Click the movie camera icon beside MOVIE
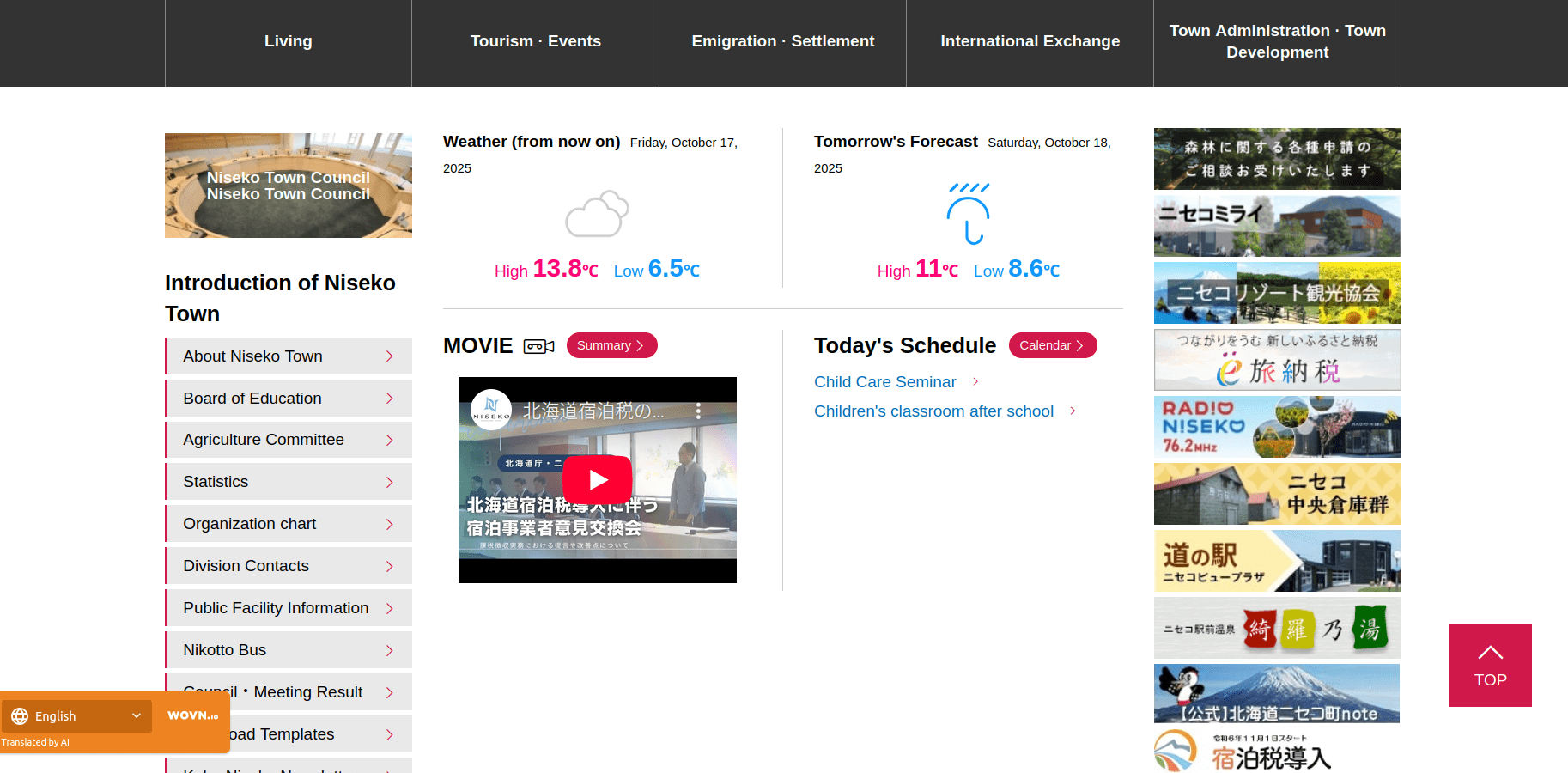The height and width of the screenshot is (773, 1568). 538,346
